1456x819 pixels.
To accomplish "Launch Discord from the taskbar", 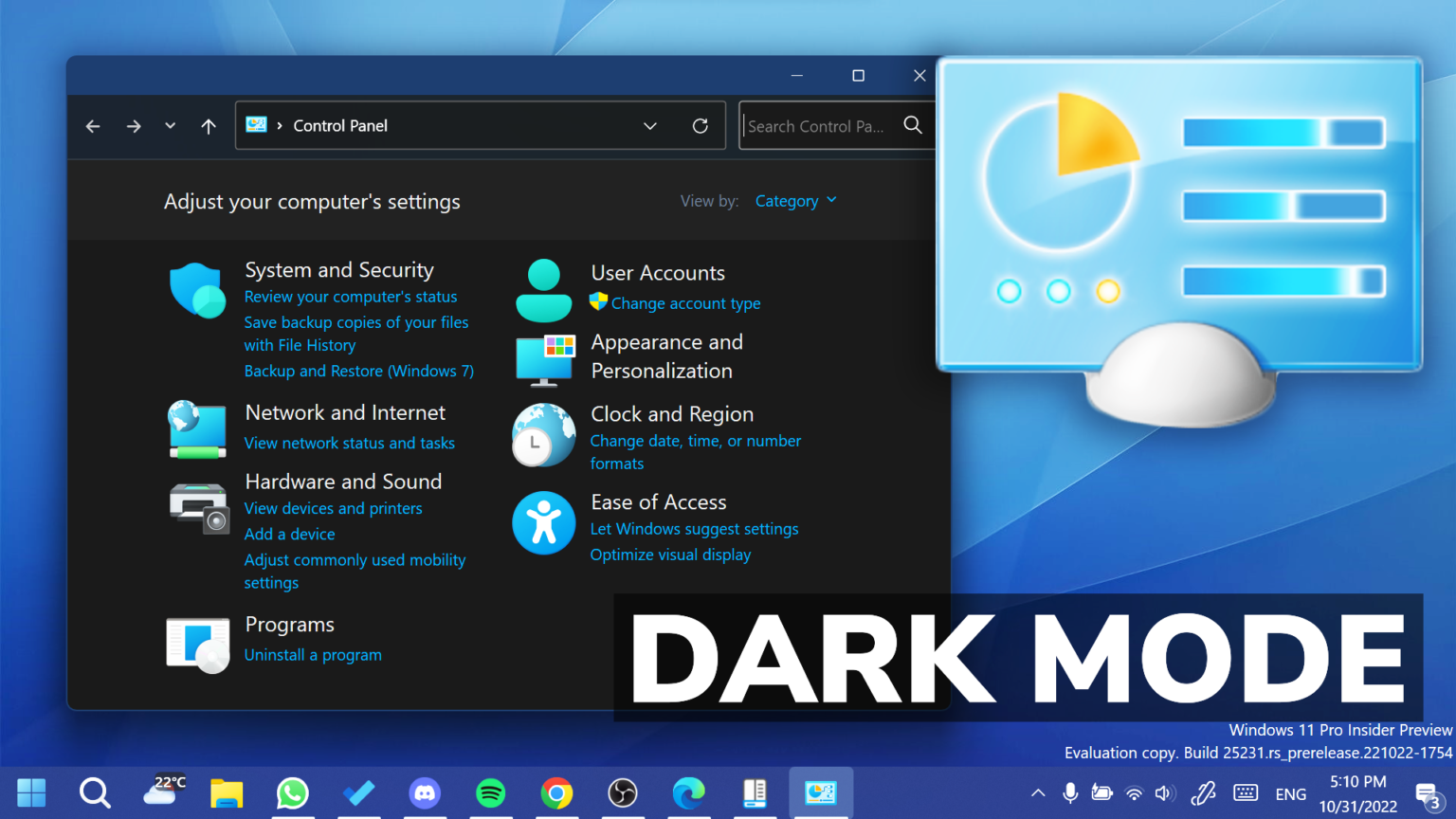I will (425, 793).
